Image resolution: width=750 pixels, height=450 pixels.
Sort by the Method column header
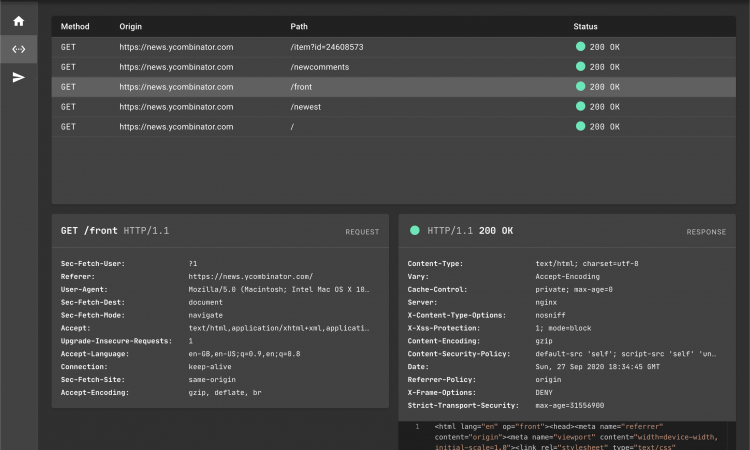pyautogui.click(x=75, y=26)
